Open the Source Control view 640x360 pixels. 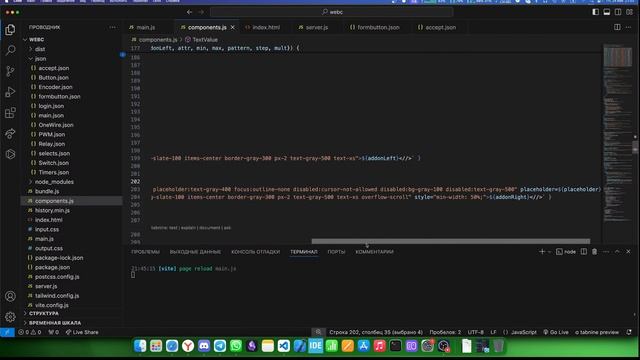coord(10,71)
